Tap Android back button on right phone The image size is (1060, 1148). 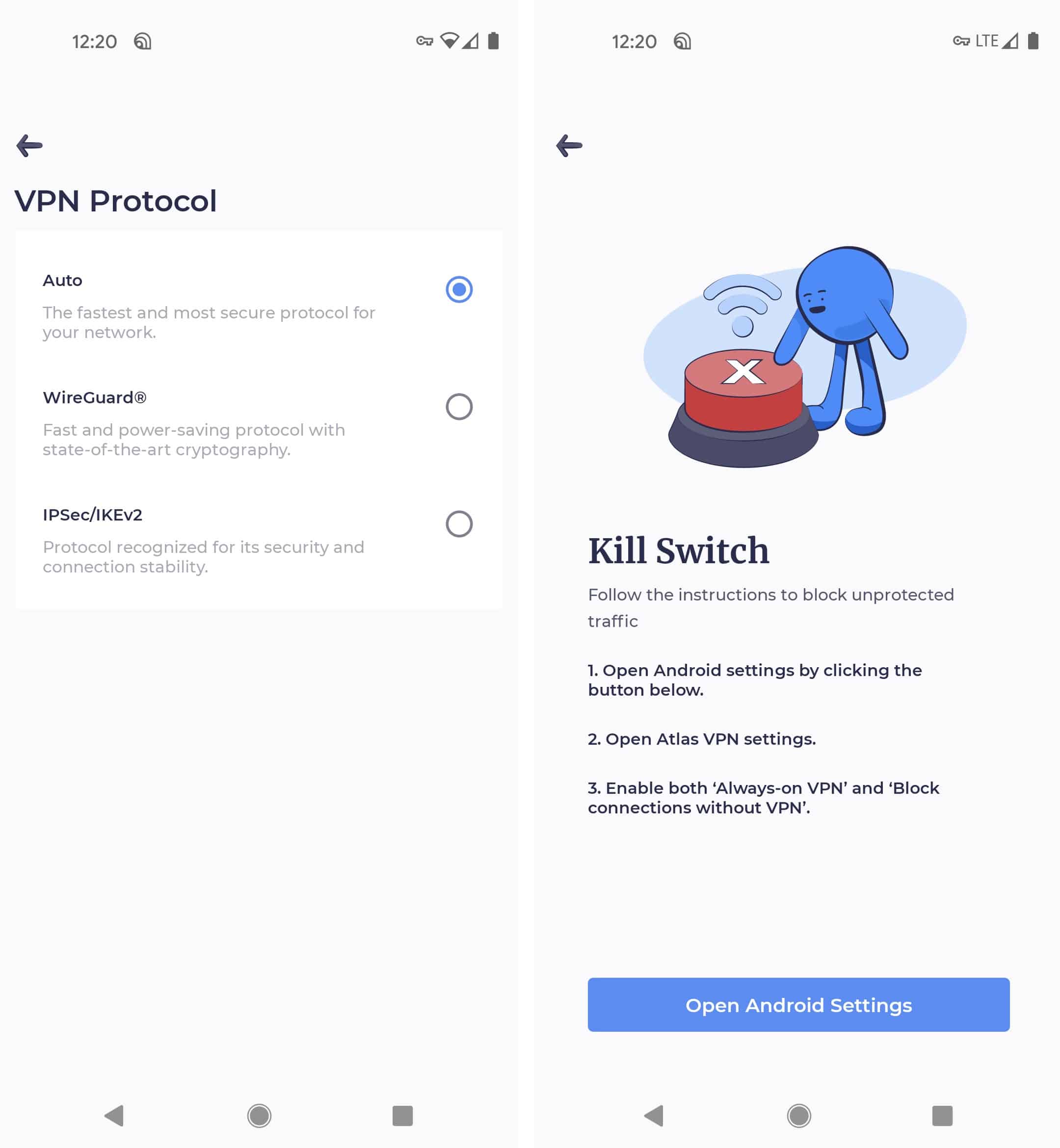[x=654, y=1115]
